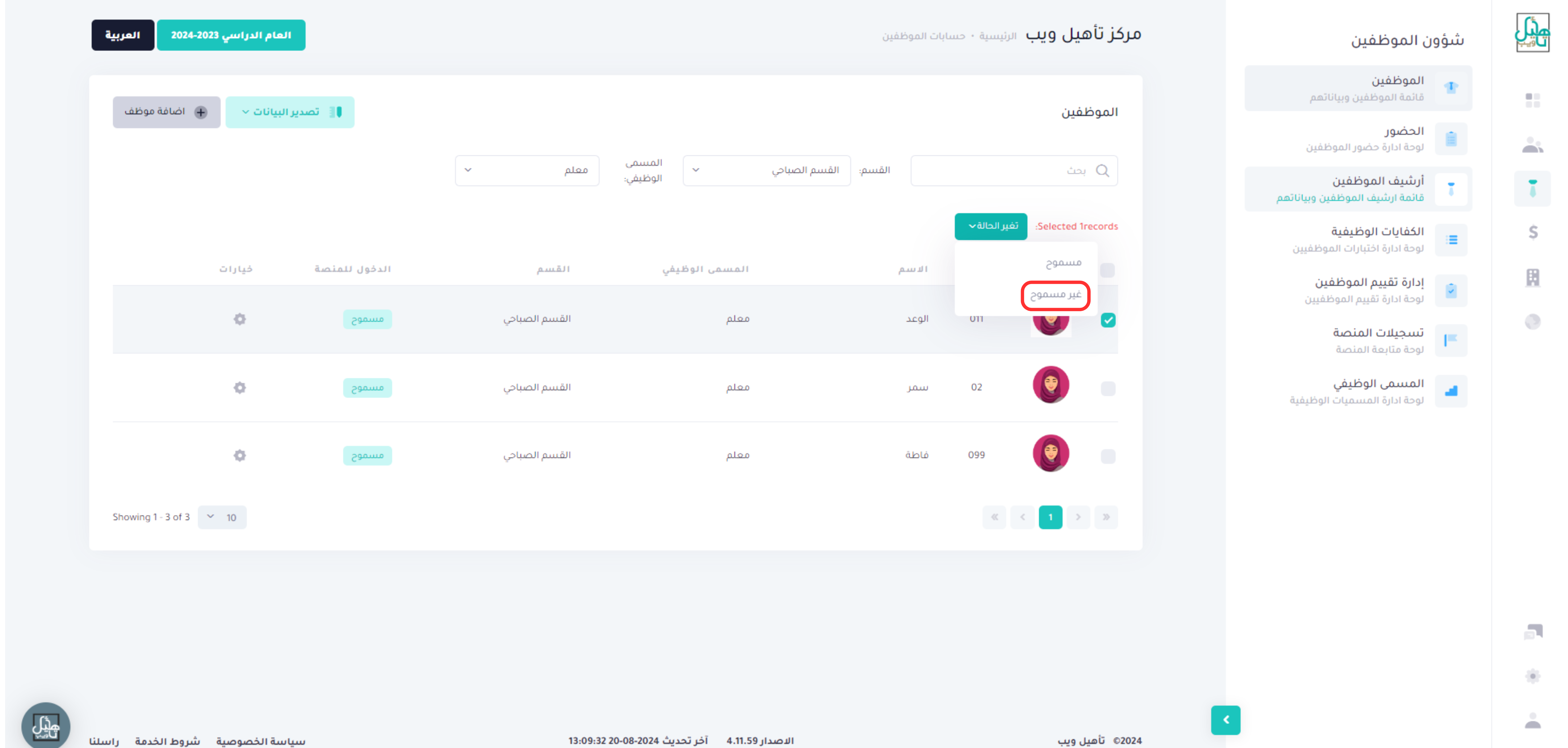1568x748 pixels.
Task: Open the راسلنا contact footer link
Action: pyautogui.click(x=104, y=741)
